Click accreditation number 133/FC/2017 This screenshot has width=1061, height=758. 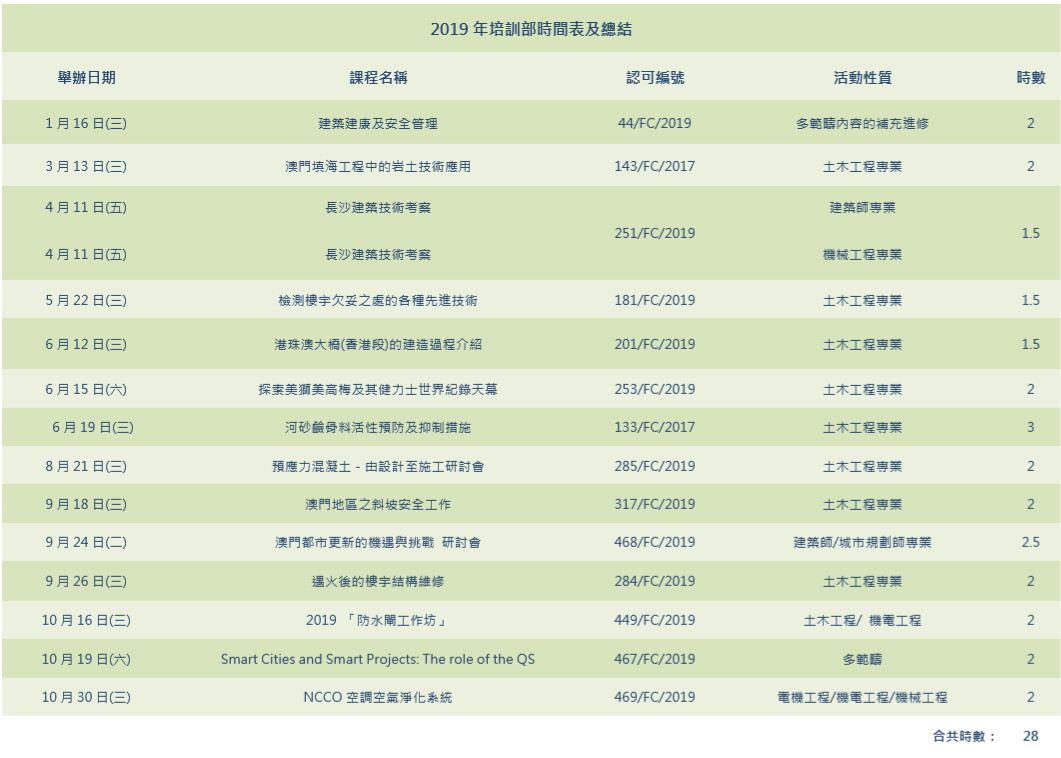click(x=655, y=427)
